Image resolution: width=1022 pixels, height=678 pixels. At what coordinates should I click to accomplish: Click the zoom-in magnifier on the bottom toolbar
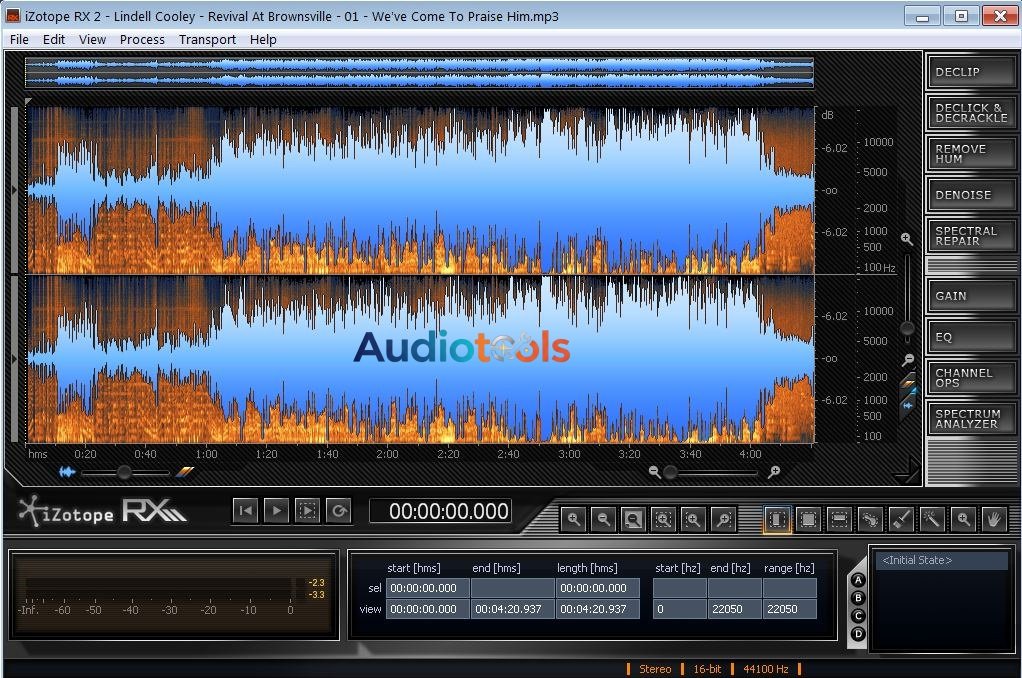pyautogui.click(x=574, y=519)
